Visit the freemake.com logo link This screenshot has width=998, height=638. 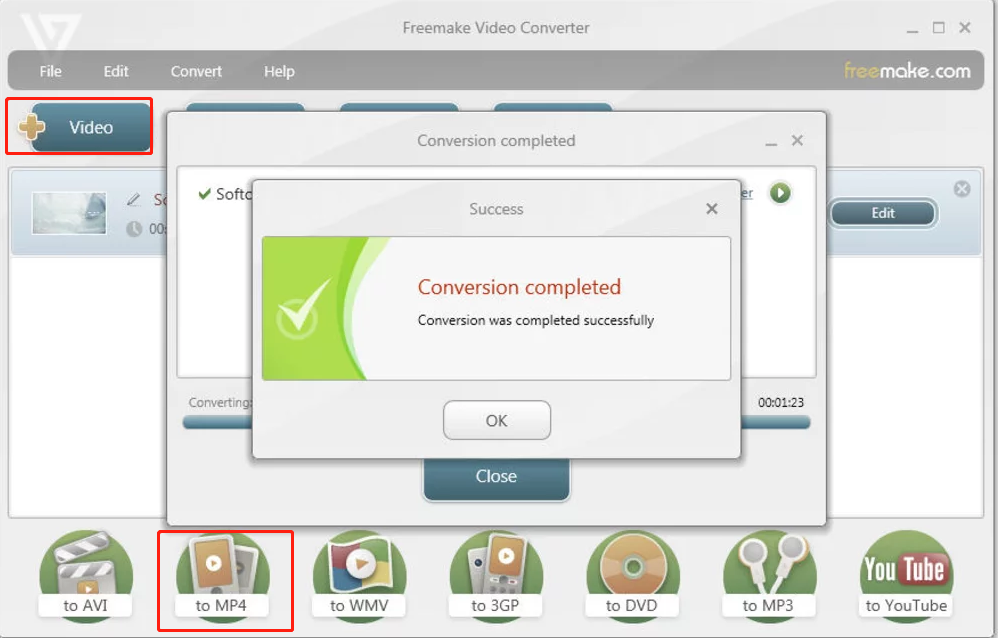click(907, 70)
